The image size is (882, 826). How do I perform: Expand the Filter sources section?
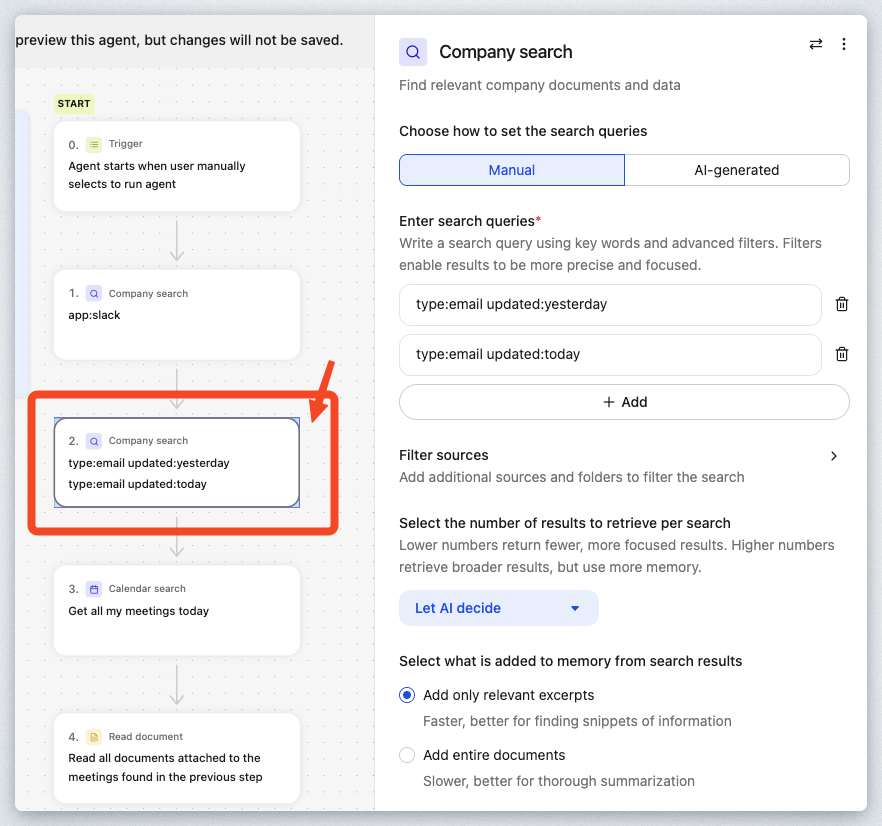pos(834,456)
